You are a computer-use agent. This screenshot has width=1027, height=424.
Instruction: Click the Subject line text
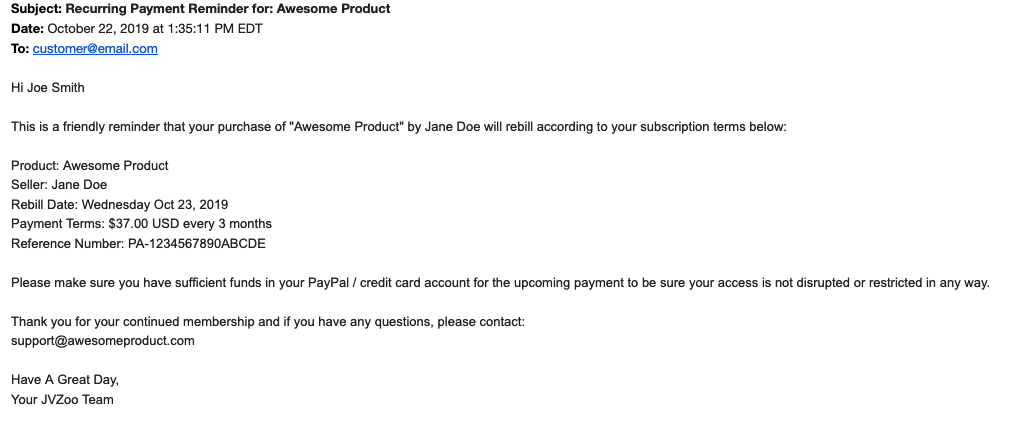pos(200,9)
